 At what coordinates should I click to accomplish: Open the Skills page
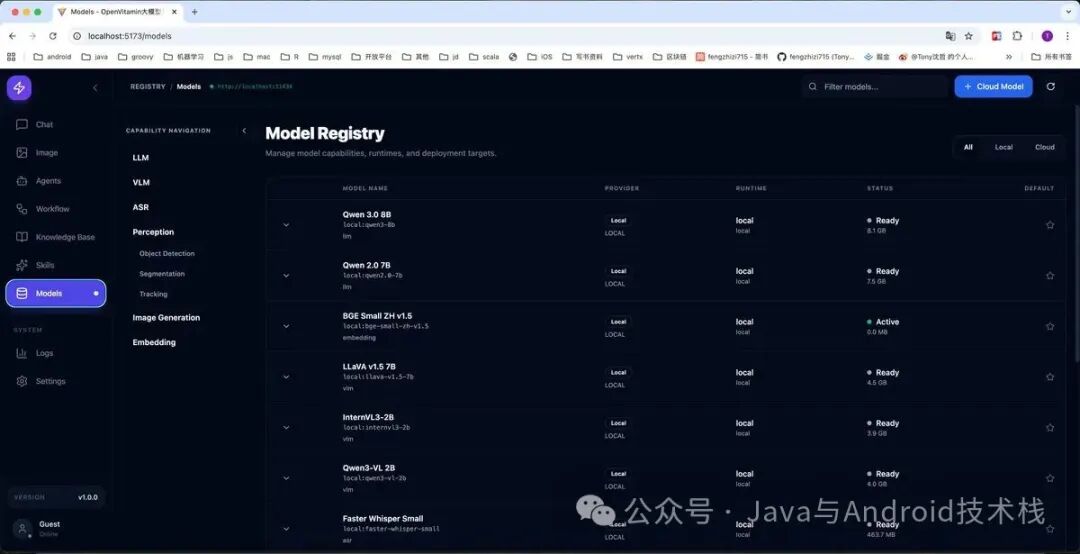point(56,265)
